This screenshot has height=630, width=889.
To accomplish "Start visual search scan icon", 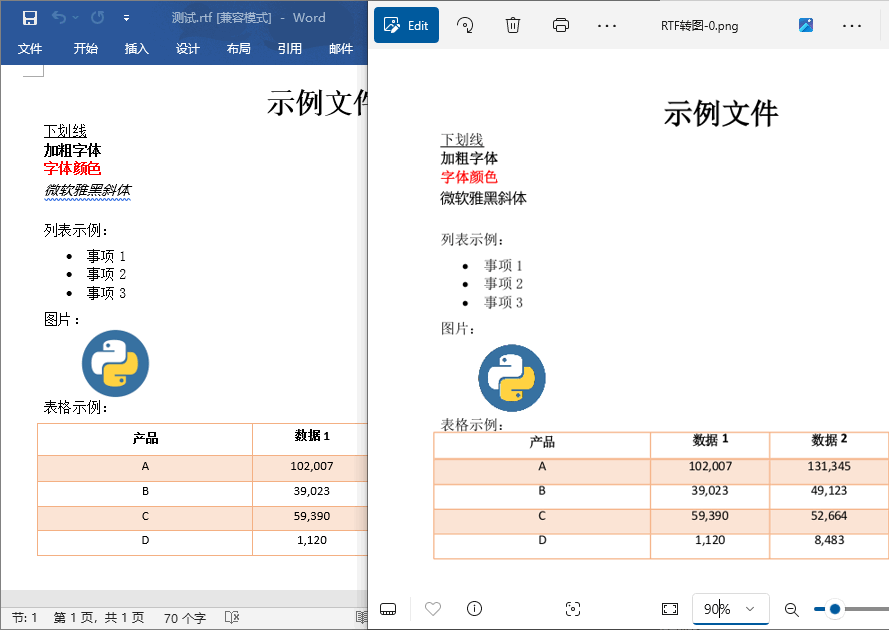I will coord(573,608).
